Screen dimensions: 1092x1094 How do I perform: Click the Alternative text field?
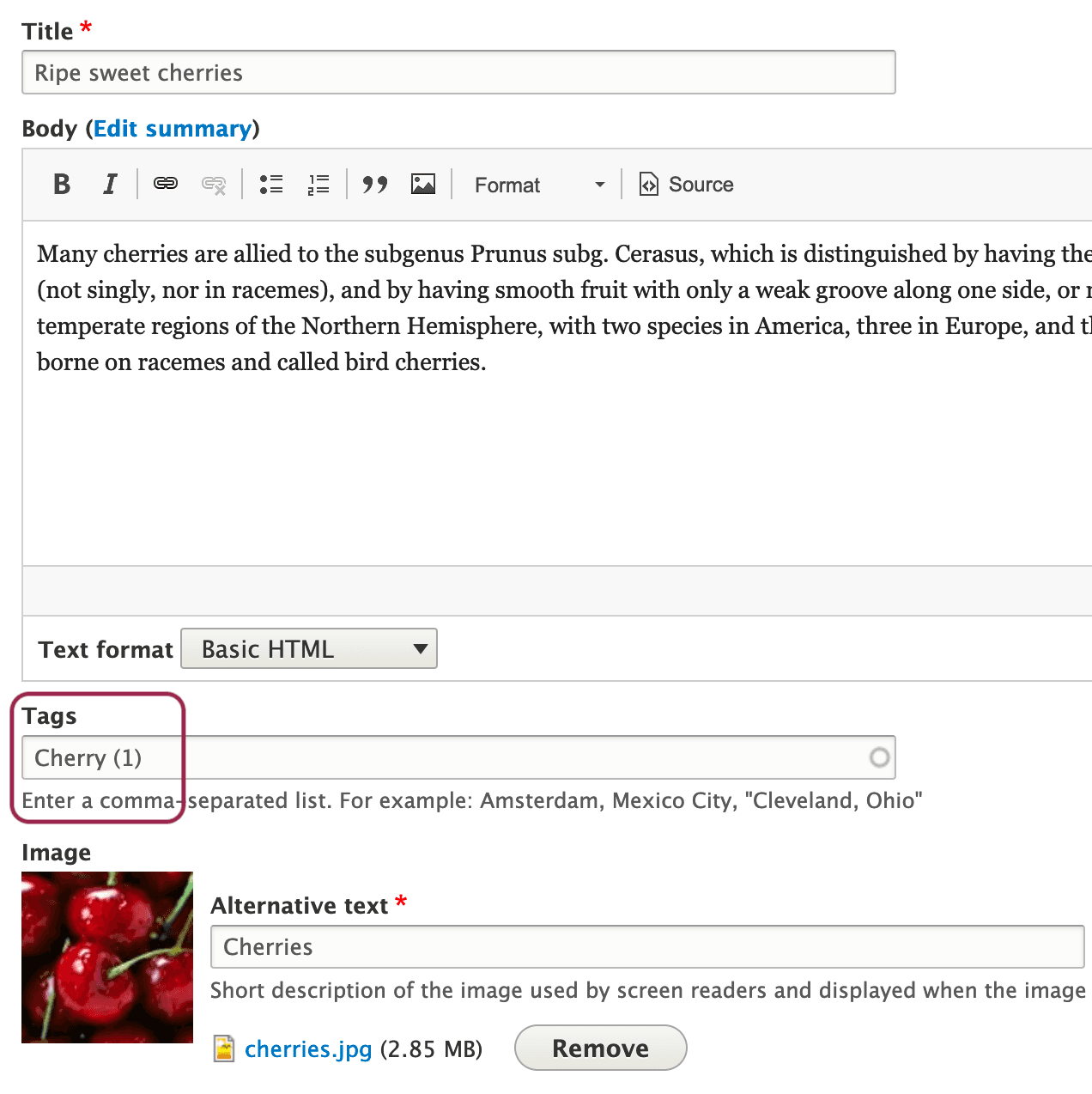[x=647, y=947]
